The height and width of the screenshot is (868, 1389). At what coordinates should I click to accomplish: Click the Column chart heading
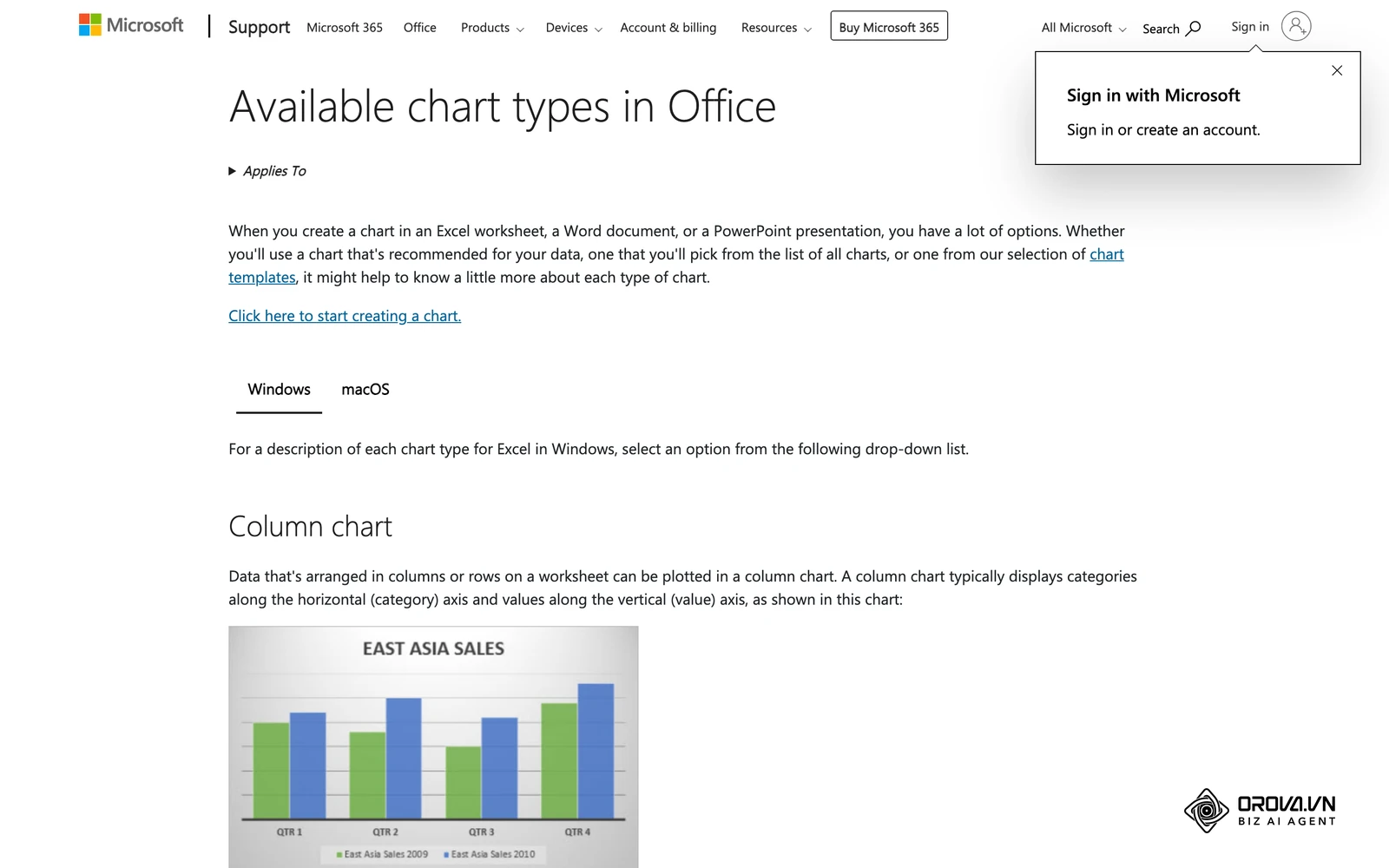310,526
